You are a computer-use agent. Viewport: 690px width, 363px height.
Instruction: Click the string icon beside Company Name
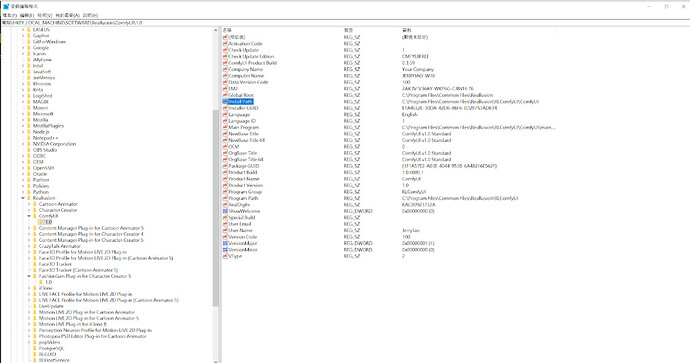point(225,70)
